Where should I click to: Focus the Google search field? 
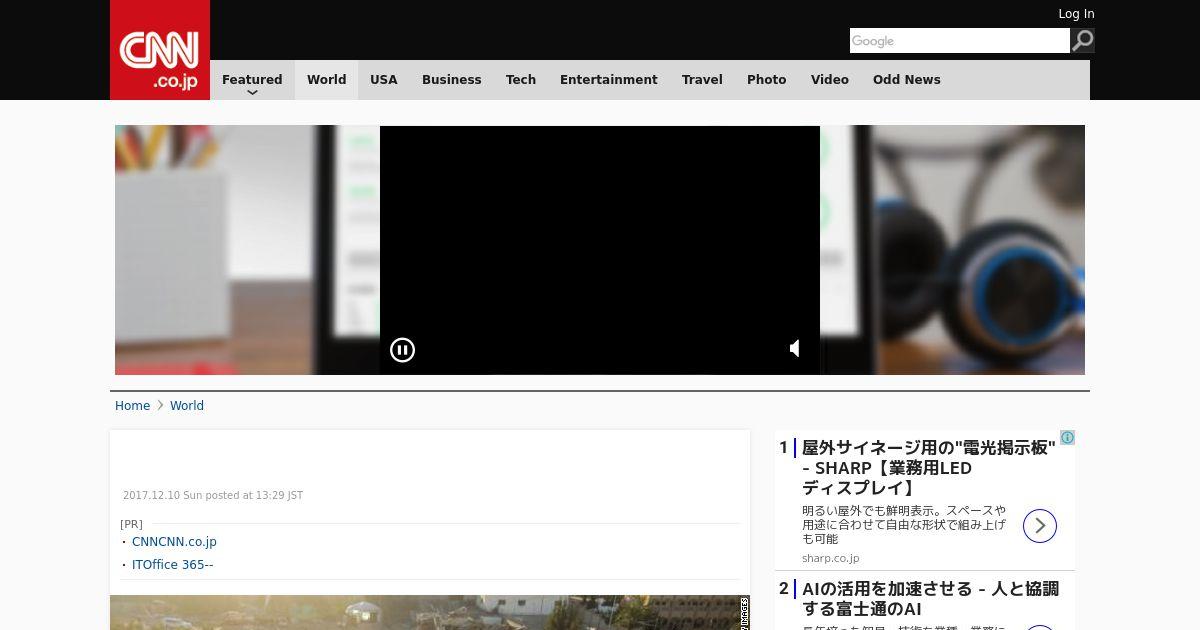960,41
